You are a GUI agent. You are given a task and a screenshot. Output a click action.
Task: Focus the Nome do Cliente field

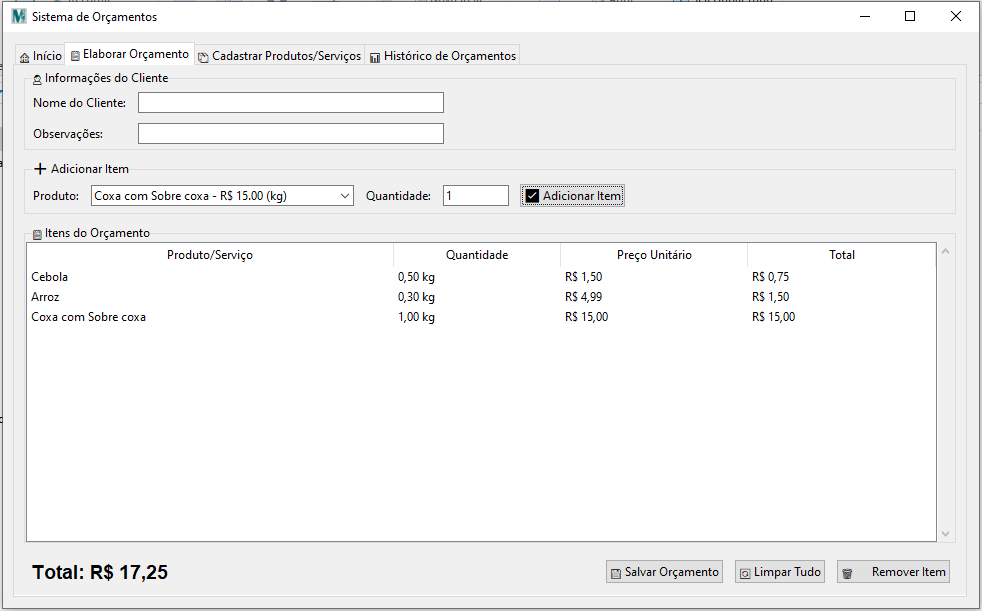coord(290,103)
